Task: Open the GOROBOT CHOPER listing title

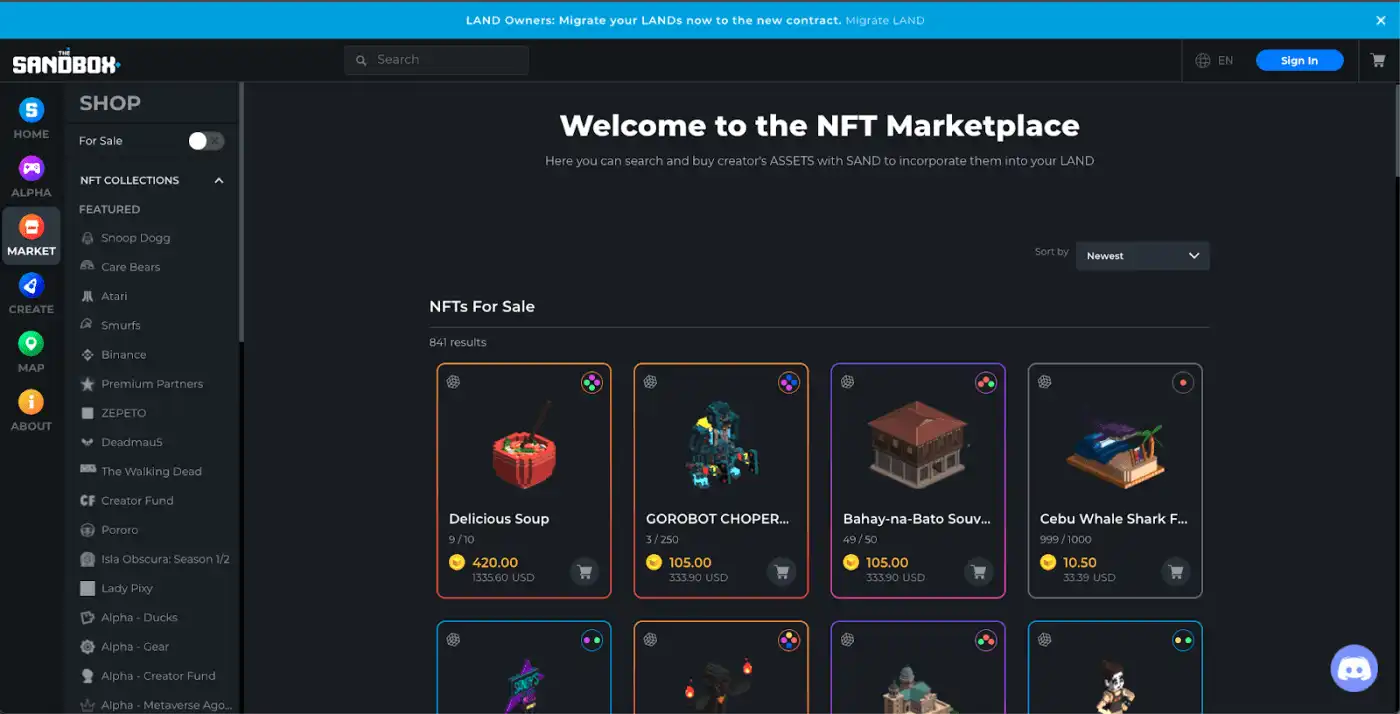Action: 717,519
